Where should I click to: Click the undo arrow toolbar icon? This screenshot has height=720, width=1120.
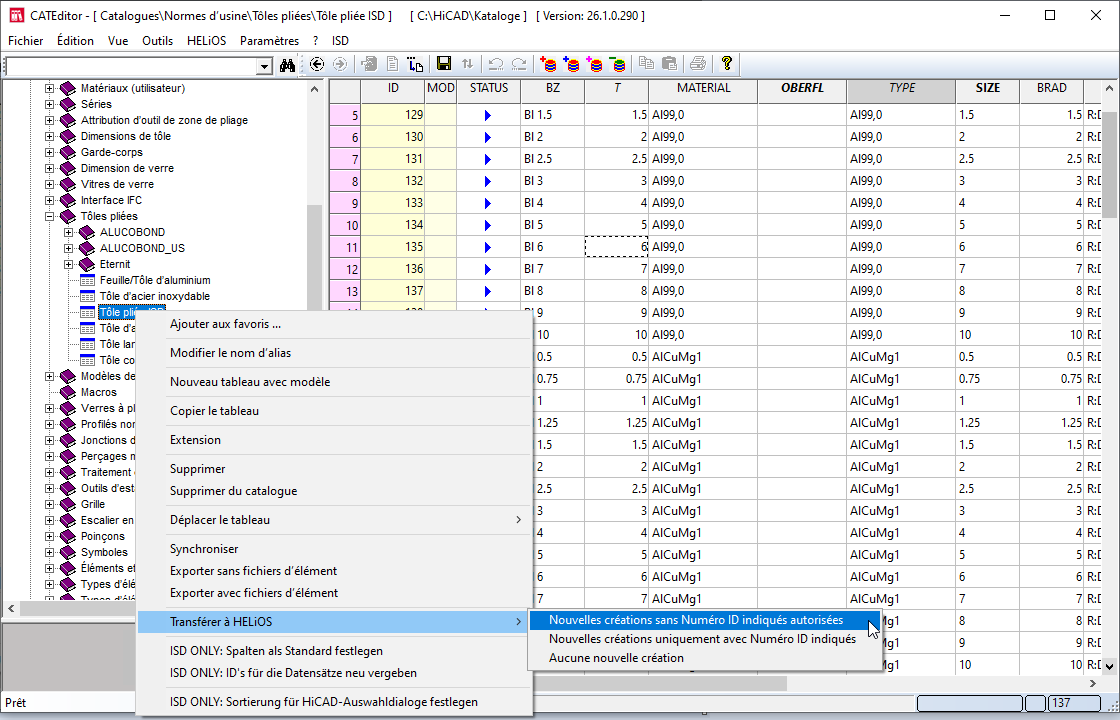click(495, 64)
